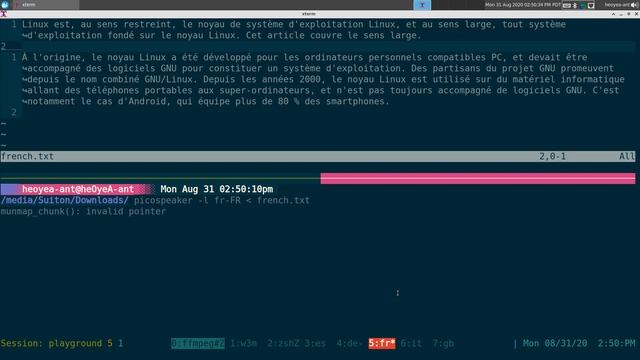Click the volume speaker icon
640x360 pixels.
point(634,5)
